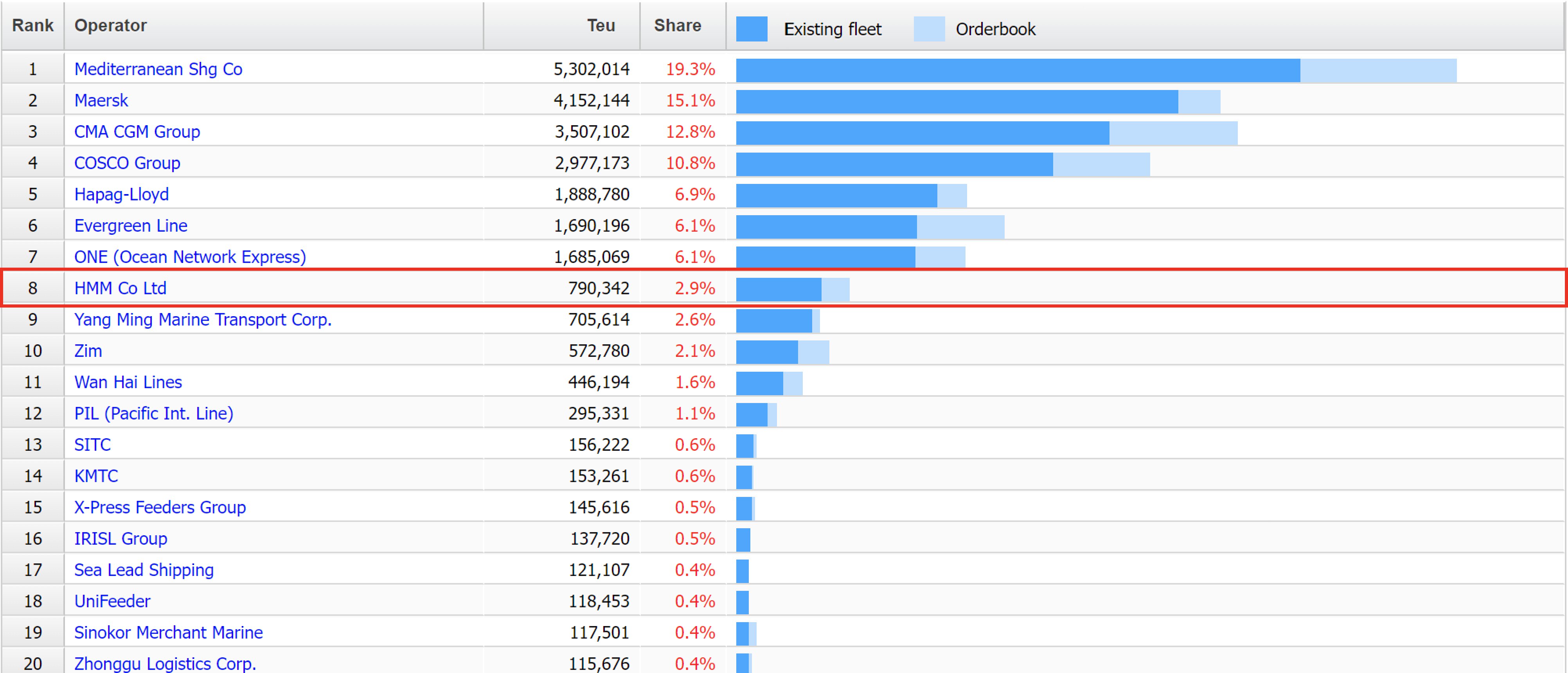The image size is (1568, 673).
Task: Open the IRISL Group link
Action: click(x=120, y=539)
